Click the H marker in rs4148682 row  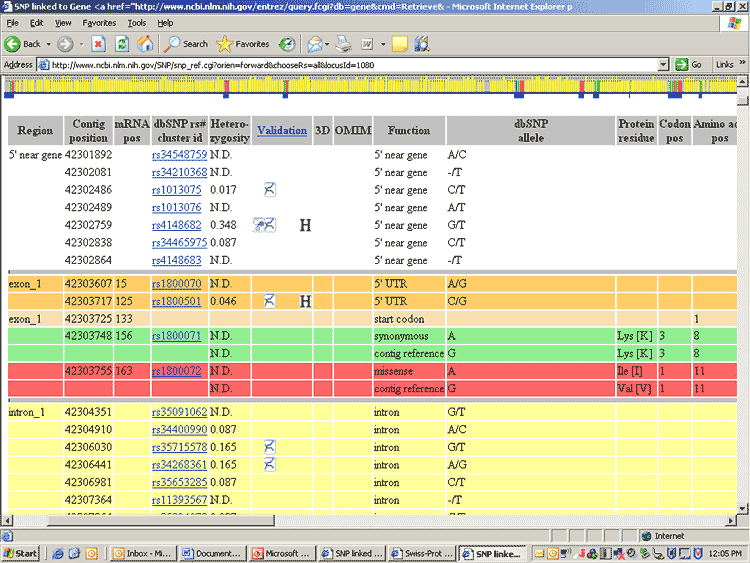(305, 225)
